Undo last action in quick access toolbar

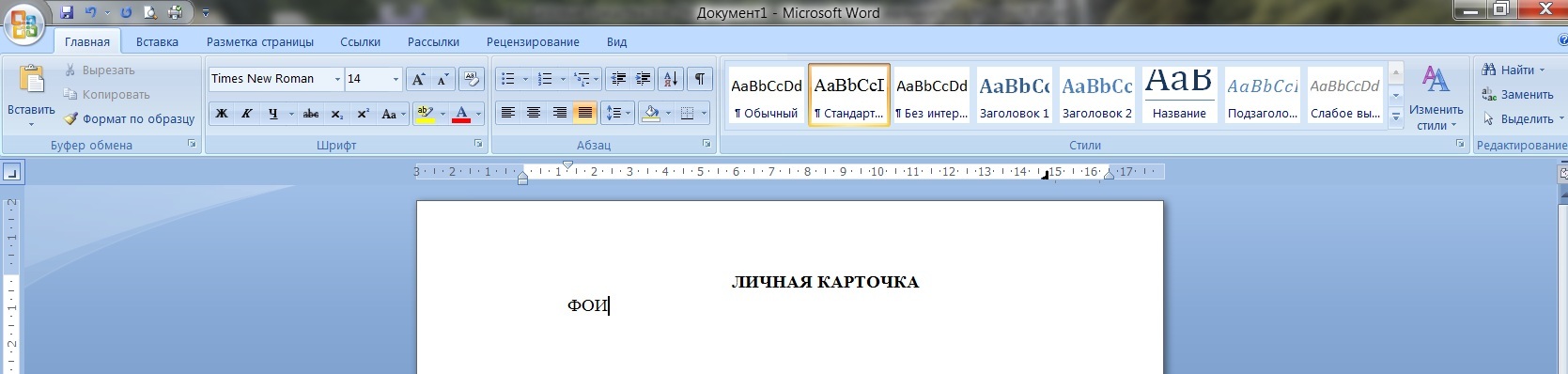pyautogui.click(x=91, y=12)
